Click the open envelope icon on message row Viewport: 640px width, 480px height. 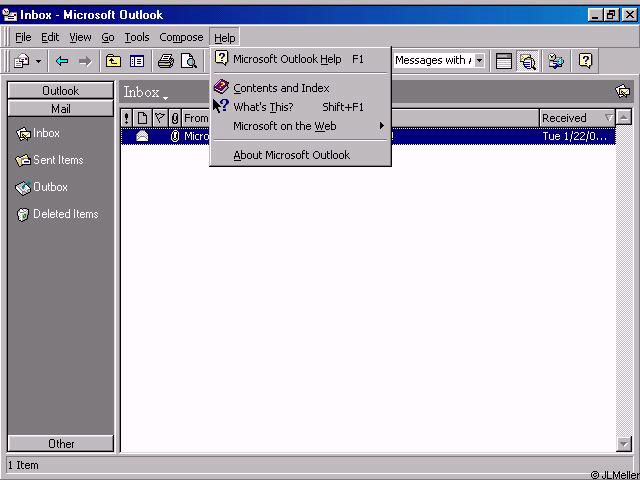point(142,136)
